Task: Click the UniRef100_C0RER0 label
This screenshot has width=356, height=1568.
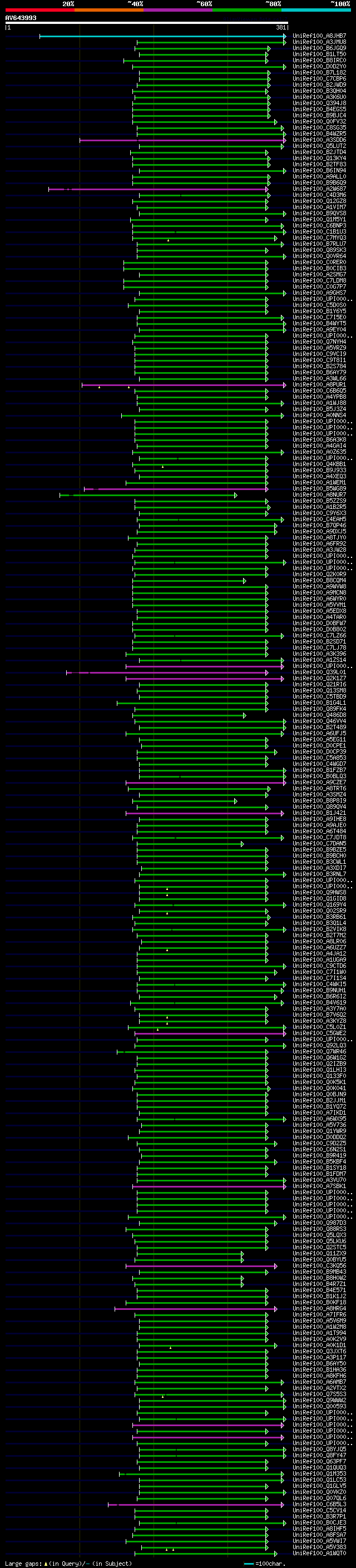Action: click(x=319, y=263)
